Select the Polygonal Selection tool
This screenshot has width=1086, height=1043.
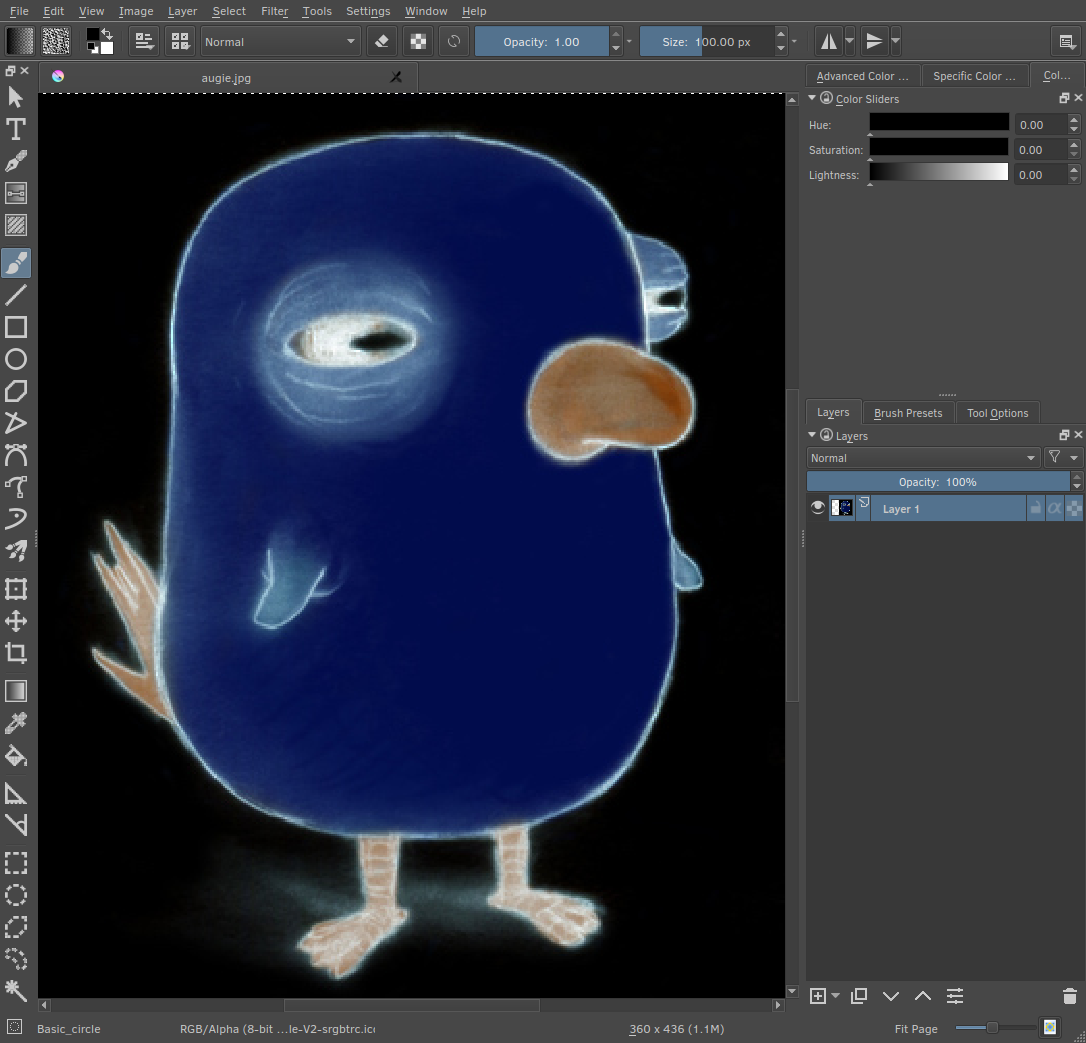click(15, 927)
